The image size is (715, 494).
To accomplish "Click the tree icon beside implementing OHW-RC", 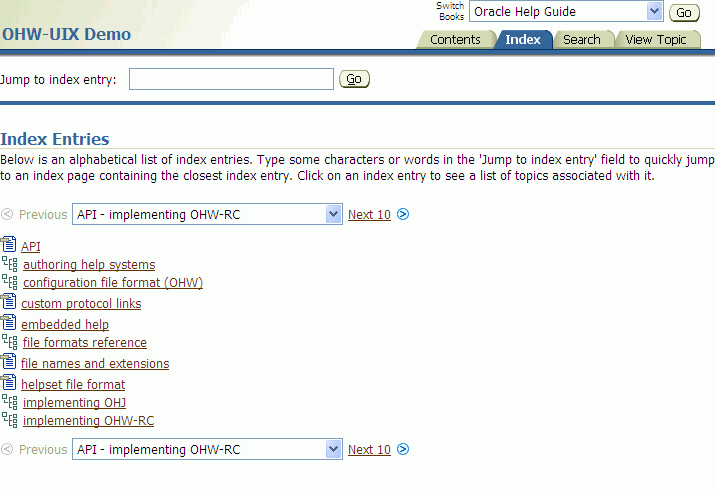I will pyautogui.click(x=10, y=420).
